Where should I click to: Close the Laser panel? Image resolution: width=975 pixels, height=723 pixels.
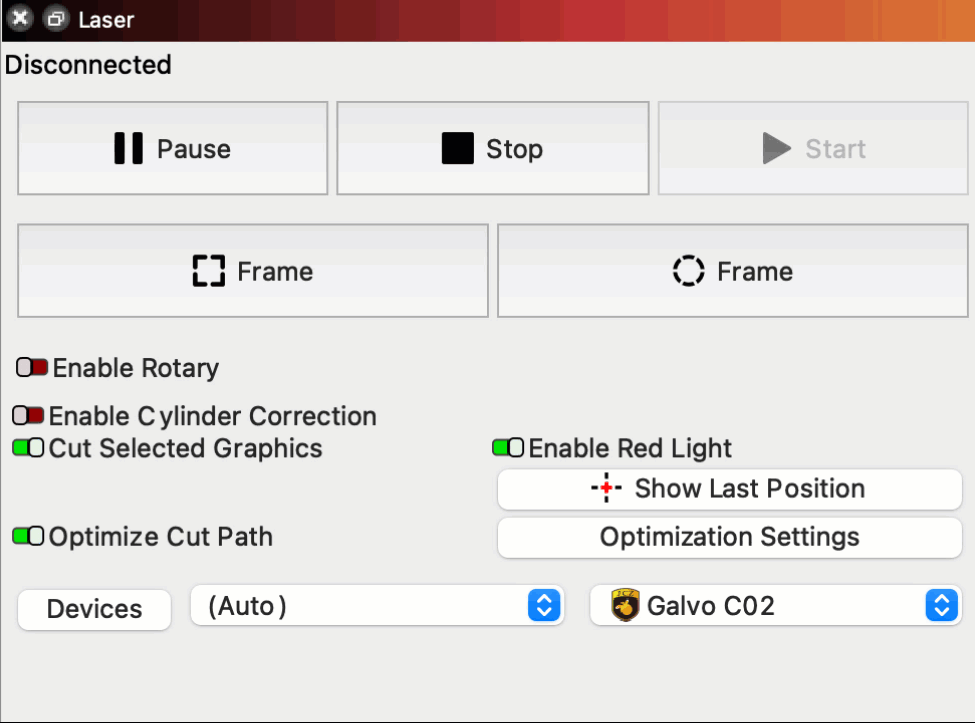click(20, 19)
